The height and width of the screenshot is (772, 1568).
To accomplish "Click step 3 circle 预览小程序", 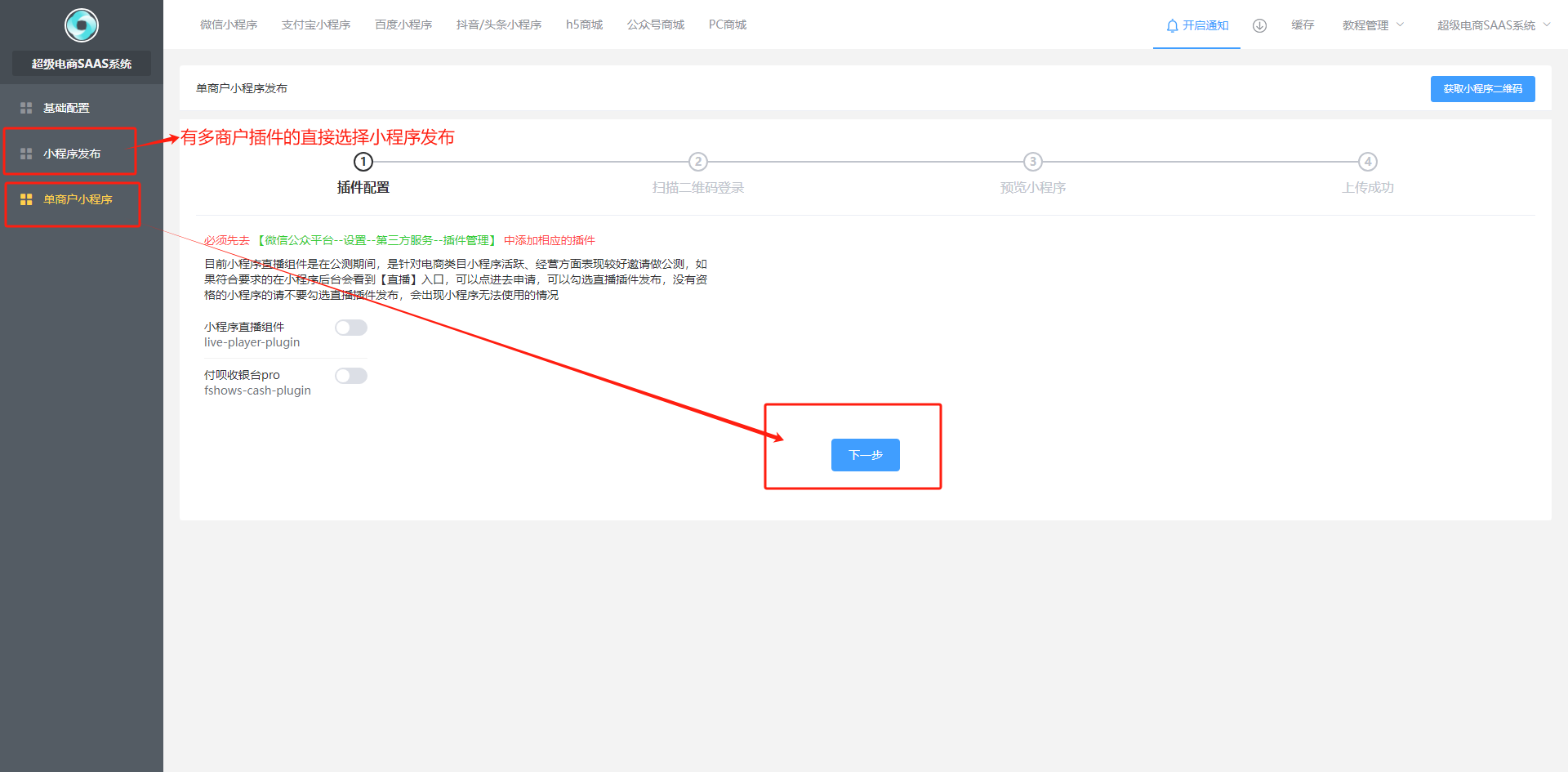I will click(1032, 162).
